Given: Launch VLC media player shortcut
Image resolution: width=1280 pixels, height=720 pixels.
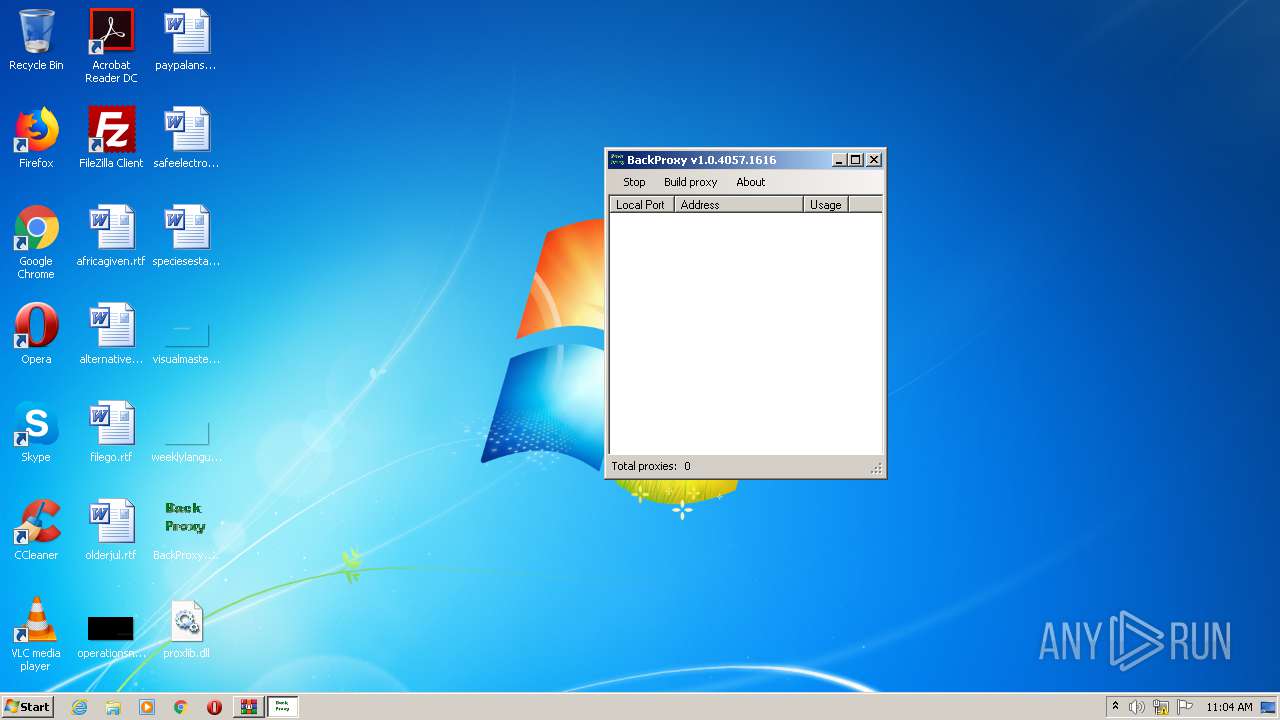Looking at the screenshot, I should (36, 634).
